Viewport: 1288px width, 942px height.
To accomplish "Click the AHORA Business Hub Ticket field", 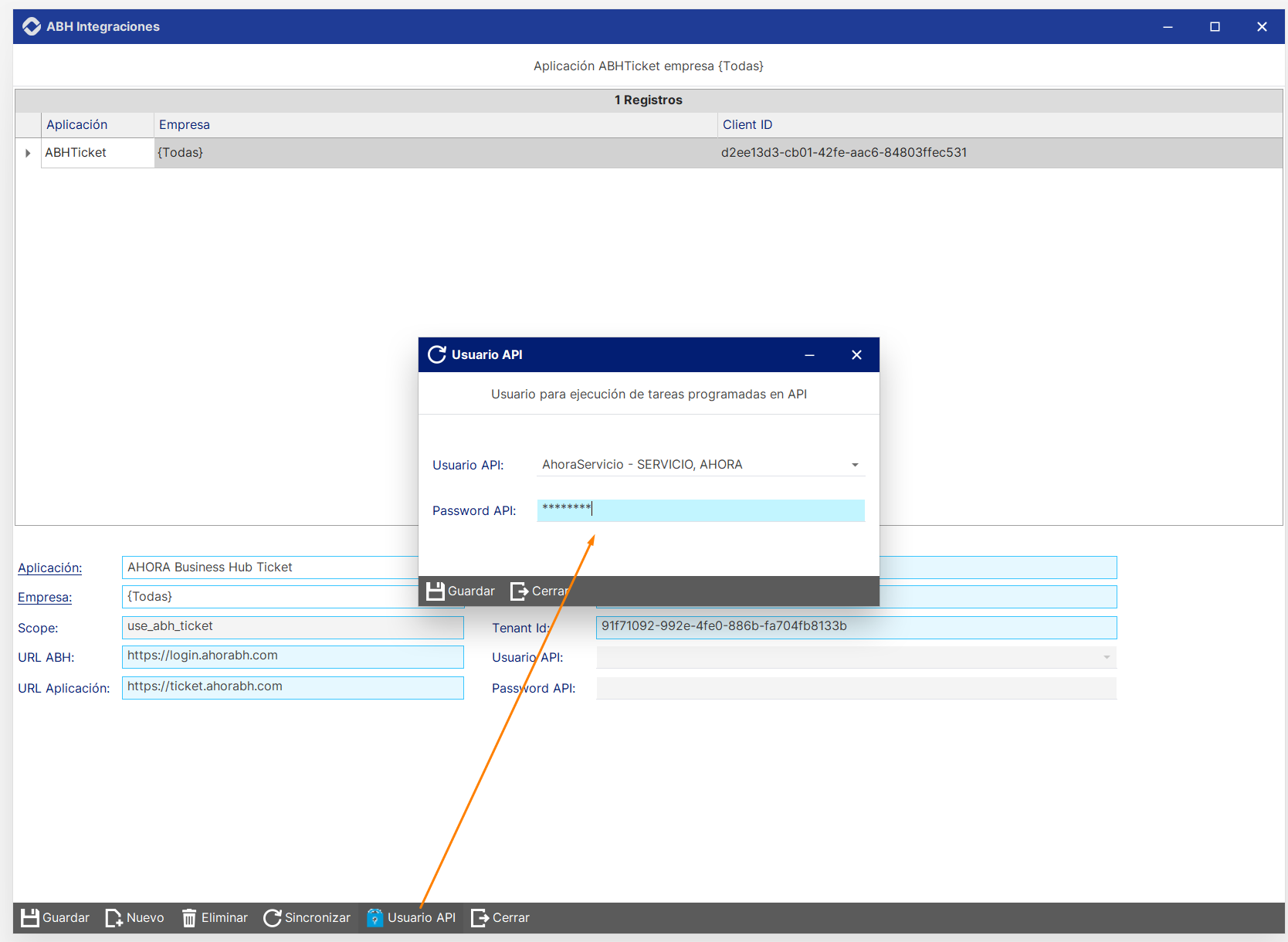I will pos(270,568).
